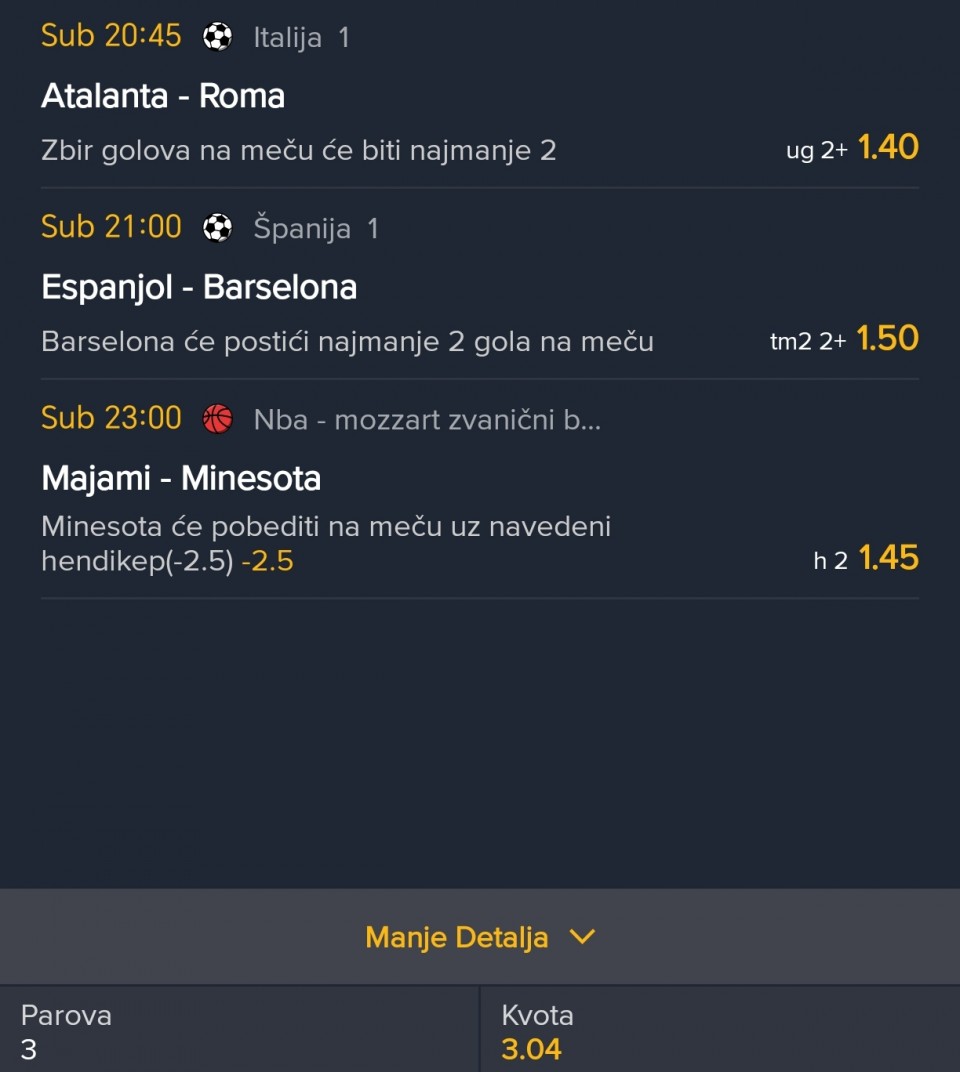Click the Sub 20:45 match time
This screenshot has height=1072, width=960.
point(111,36)
